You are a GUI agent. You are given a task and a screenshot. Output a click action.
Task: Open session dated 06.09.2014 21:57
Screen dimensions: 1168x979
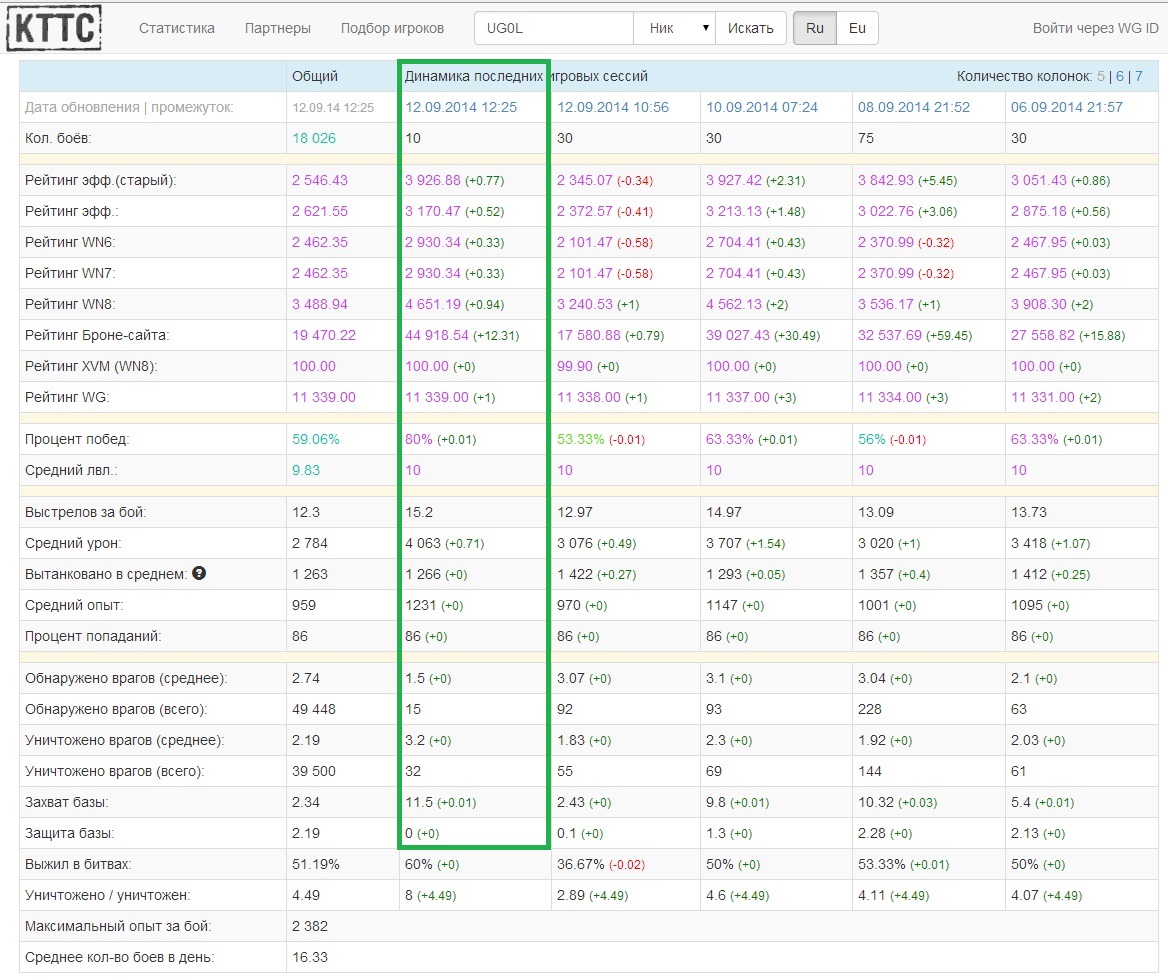[1067, 107]
